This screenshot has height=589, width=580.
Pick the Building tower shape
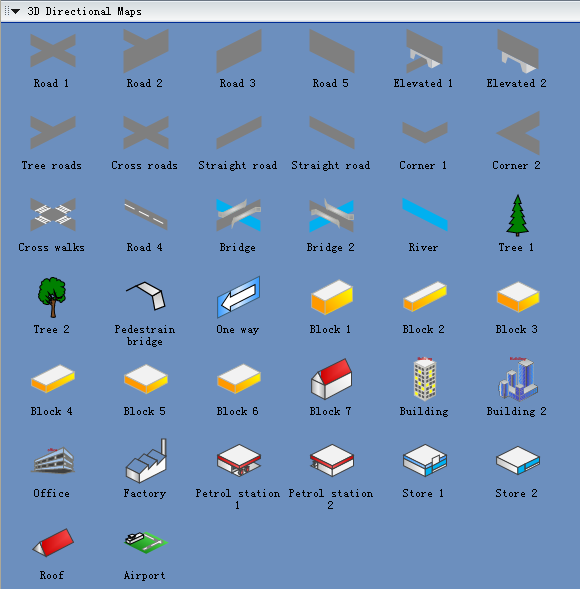click(x=425, y=379)
